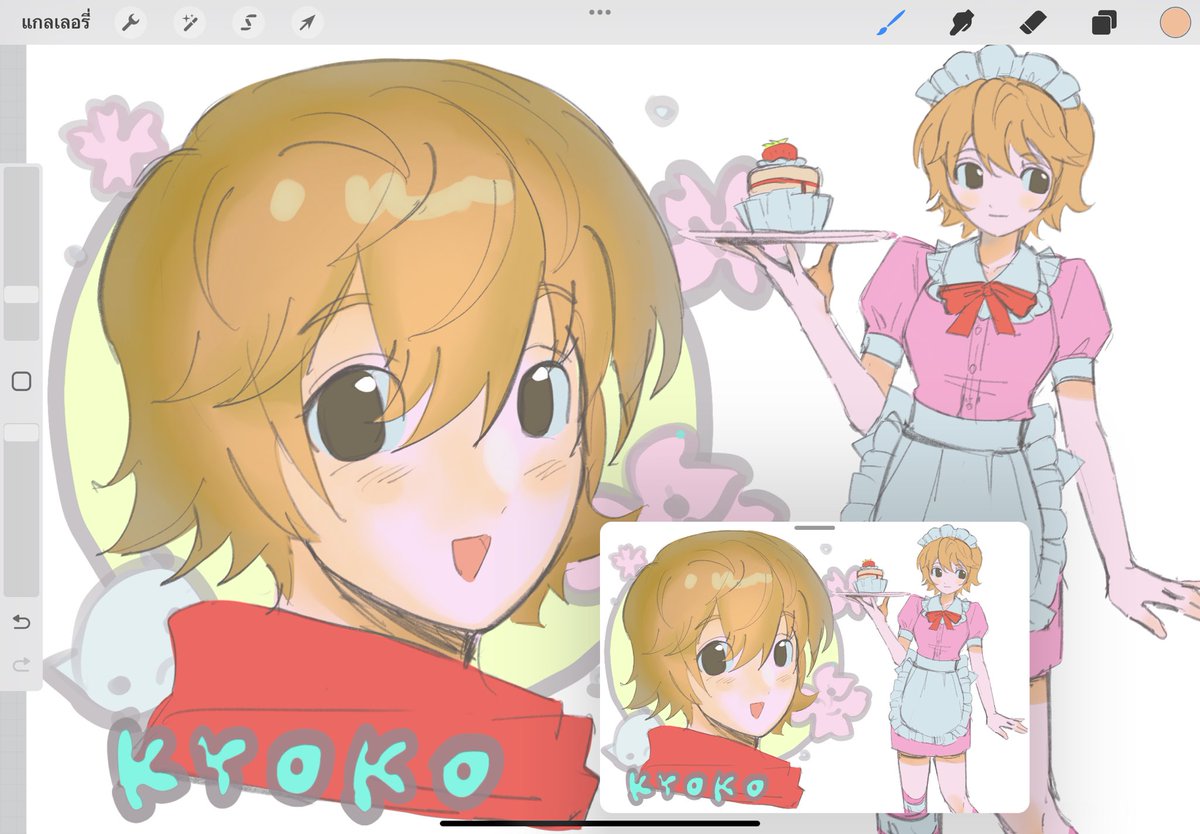Select the Smudge tool
The height and width of the screenshot is (834, 1200).
pyautogui.click(x=962, y=22)
